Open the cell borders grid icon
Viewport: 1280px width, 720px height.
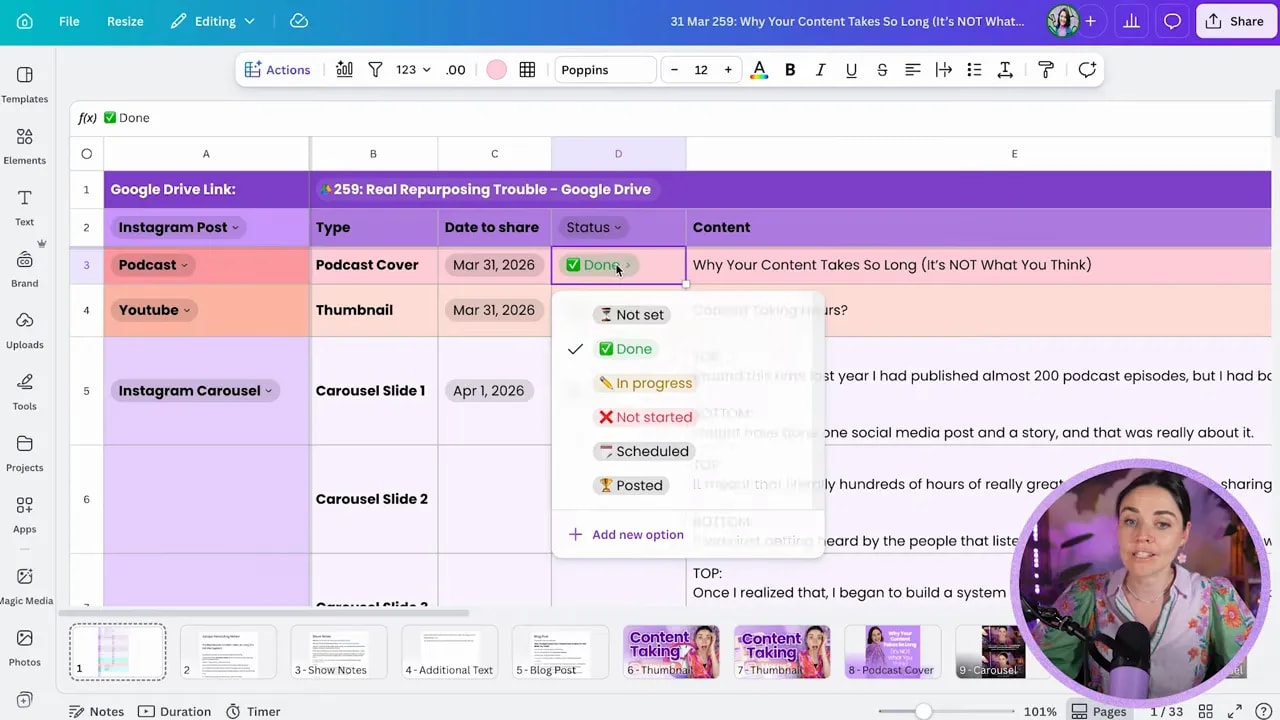(x=527, y=70)
